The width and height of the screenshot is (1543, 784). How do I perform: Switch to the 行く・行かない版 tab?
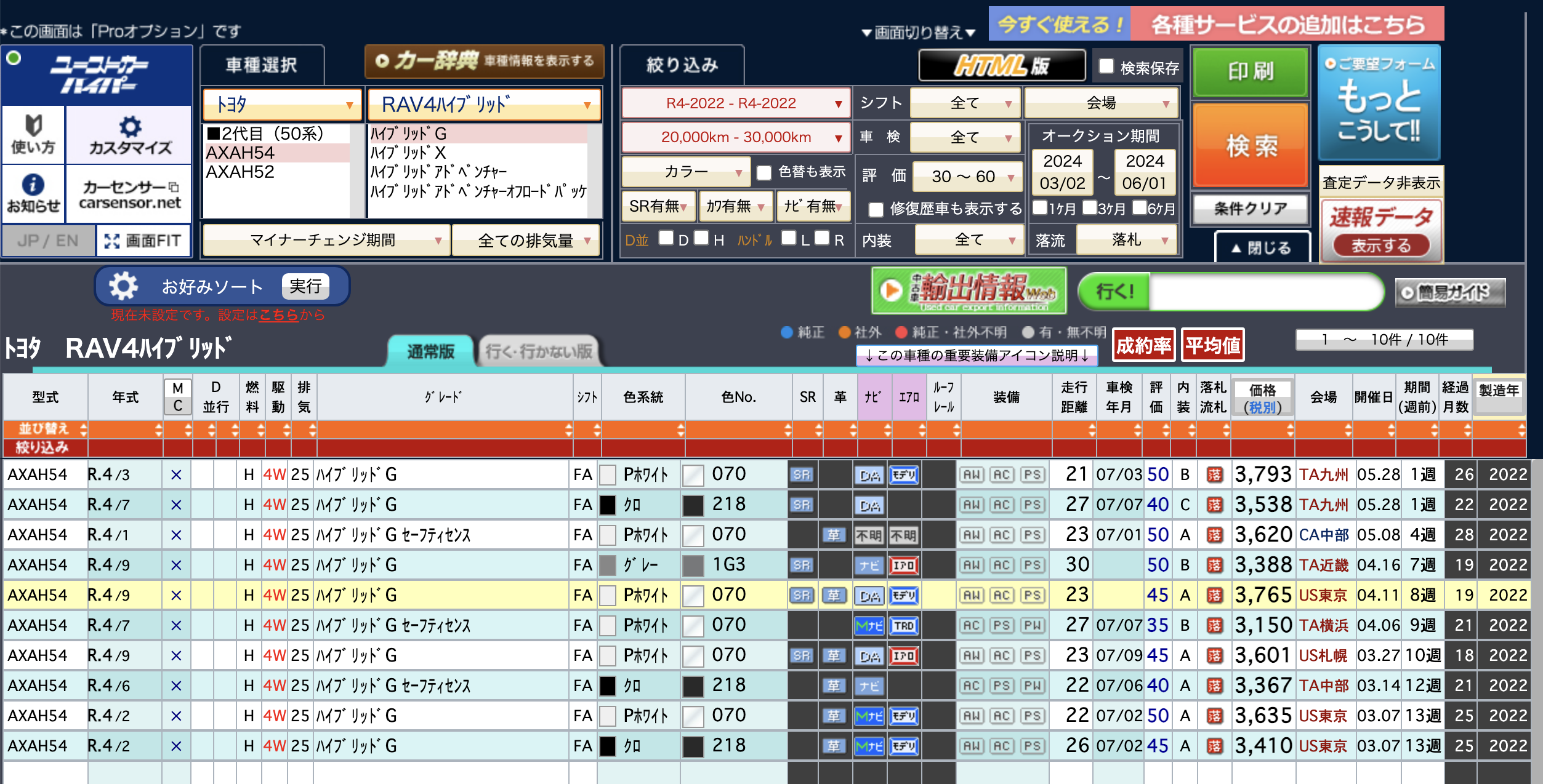coord(539,351)
